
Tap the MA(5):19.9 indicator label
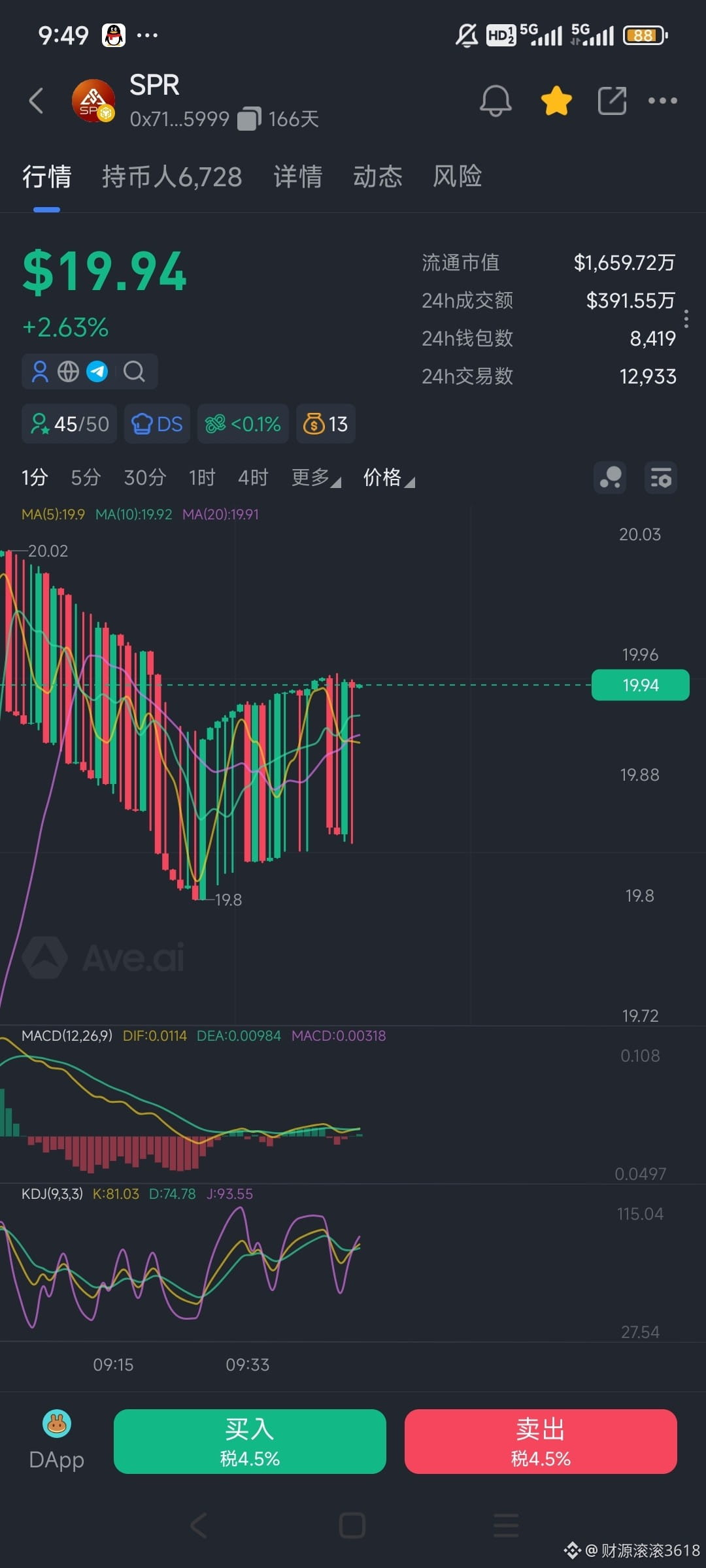pos(53,514)
